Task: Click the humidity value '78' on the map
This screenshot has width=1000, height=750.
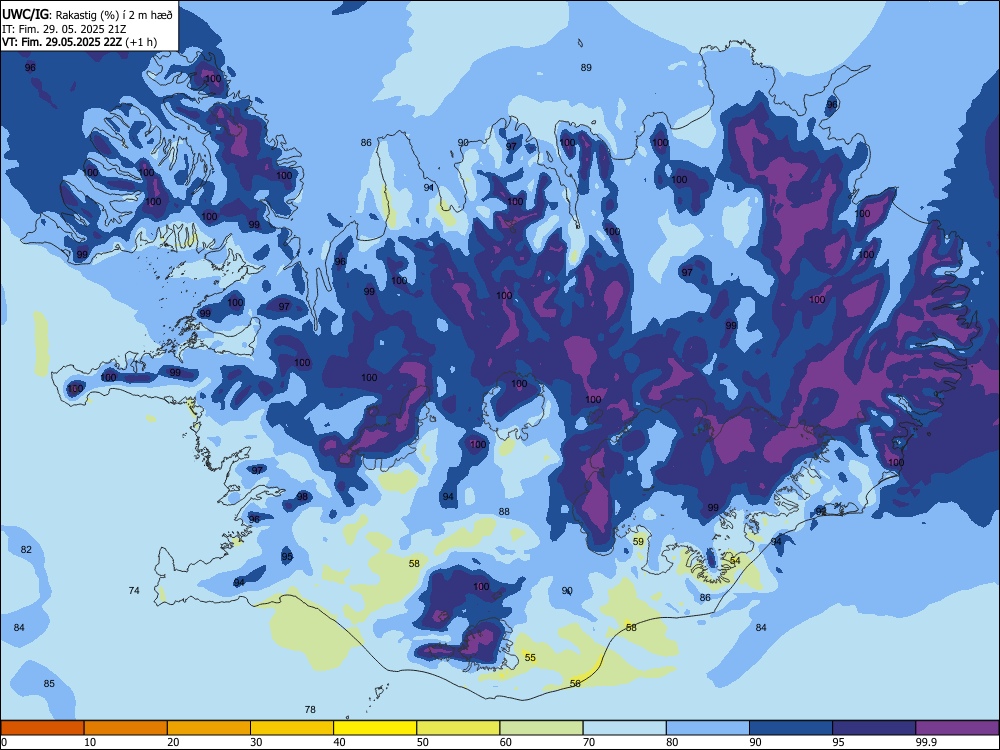Action: point(310,709)
